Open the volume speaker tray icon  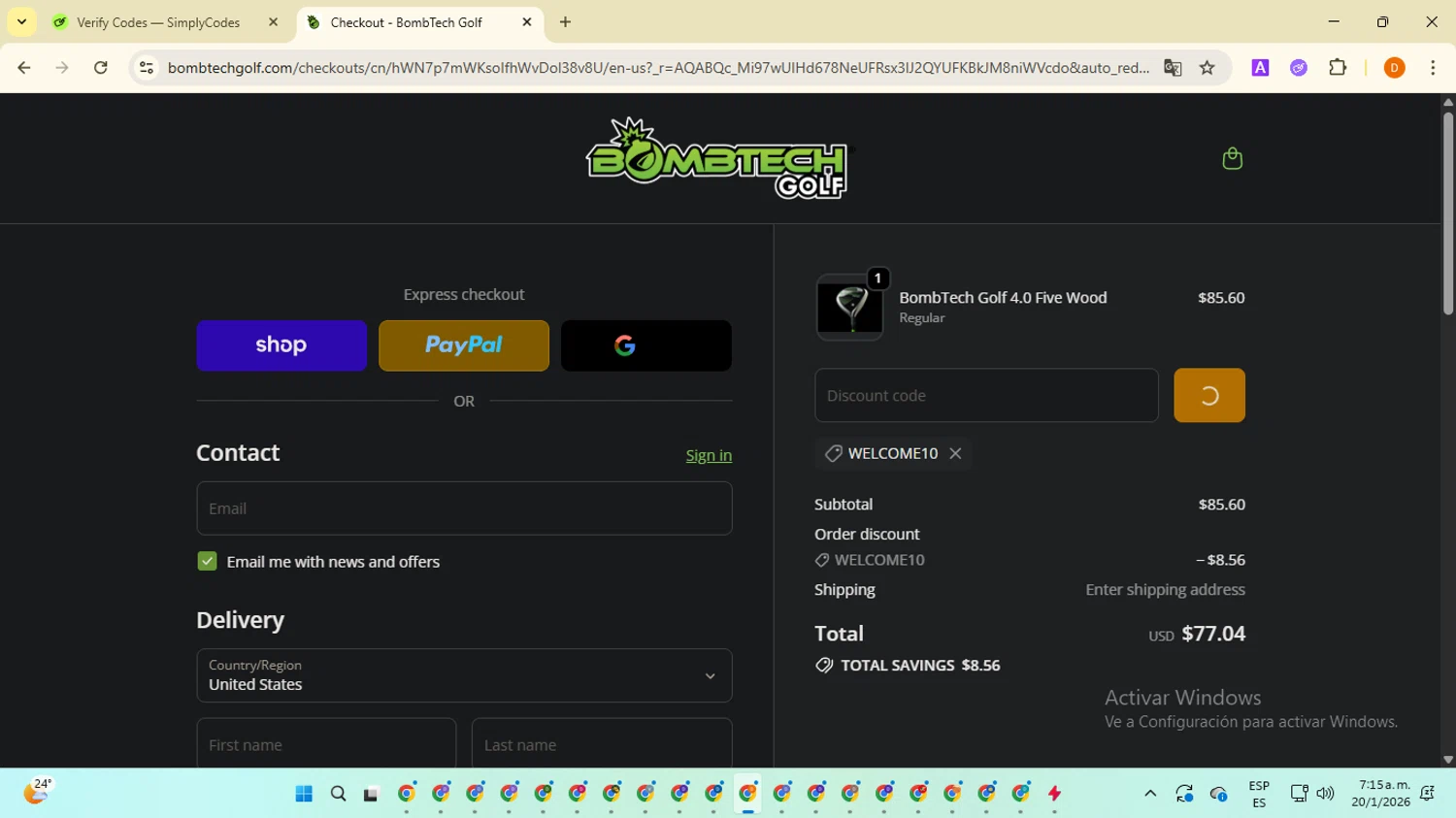coord(1325,794)
